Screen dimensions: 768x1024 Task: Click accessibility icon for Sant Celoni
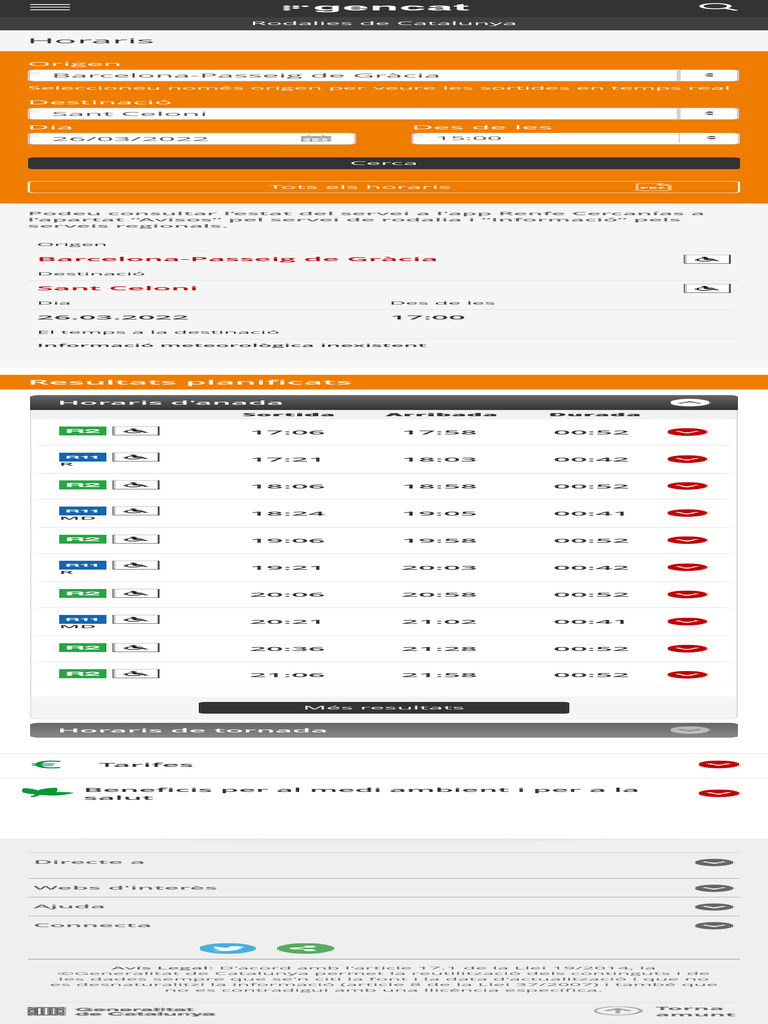pos(707,288)
